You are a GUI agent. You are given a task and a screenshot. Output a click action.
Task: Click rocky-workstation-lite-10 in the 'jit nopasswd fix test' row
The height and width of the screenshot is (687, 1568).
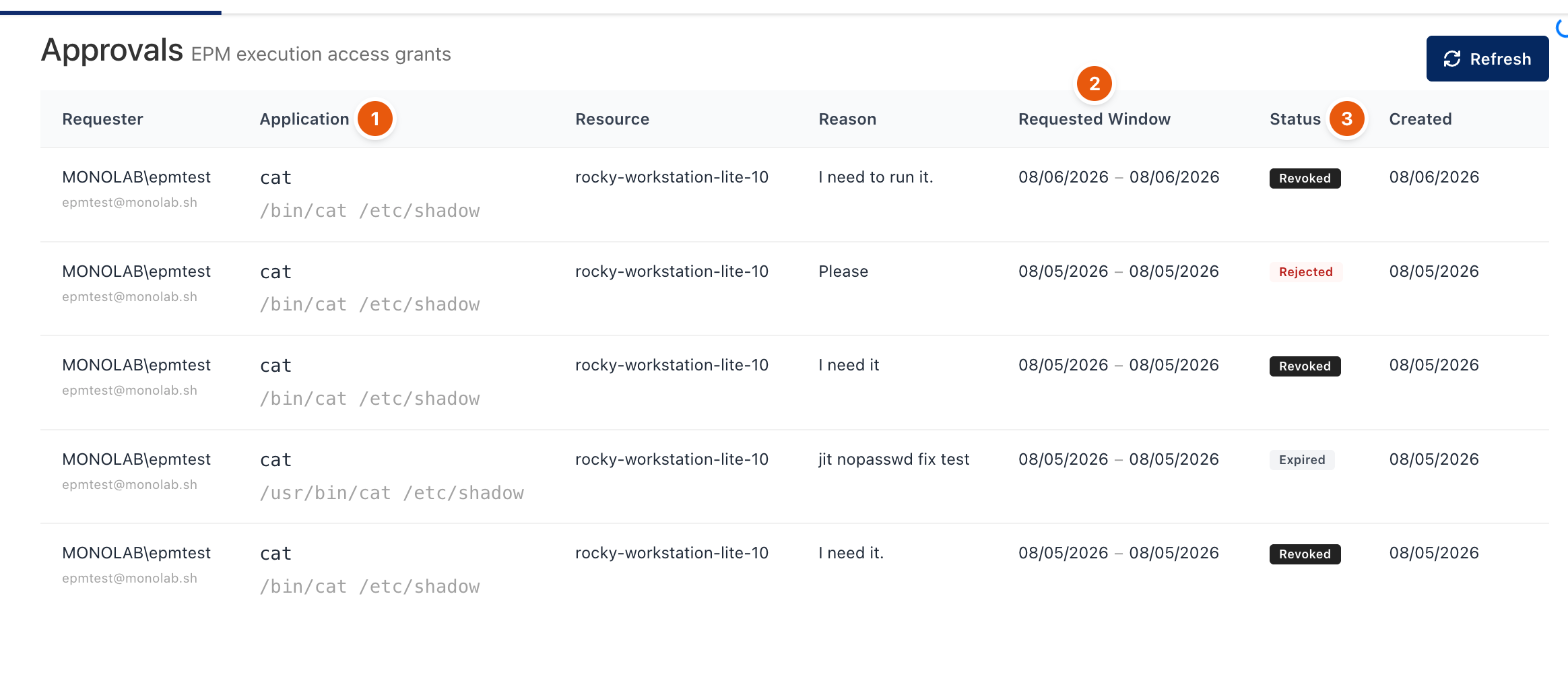[672, 459]
